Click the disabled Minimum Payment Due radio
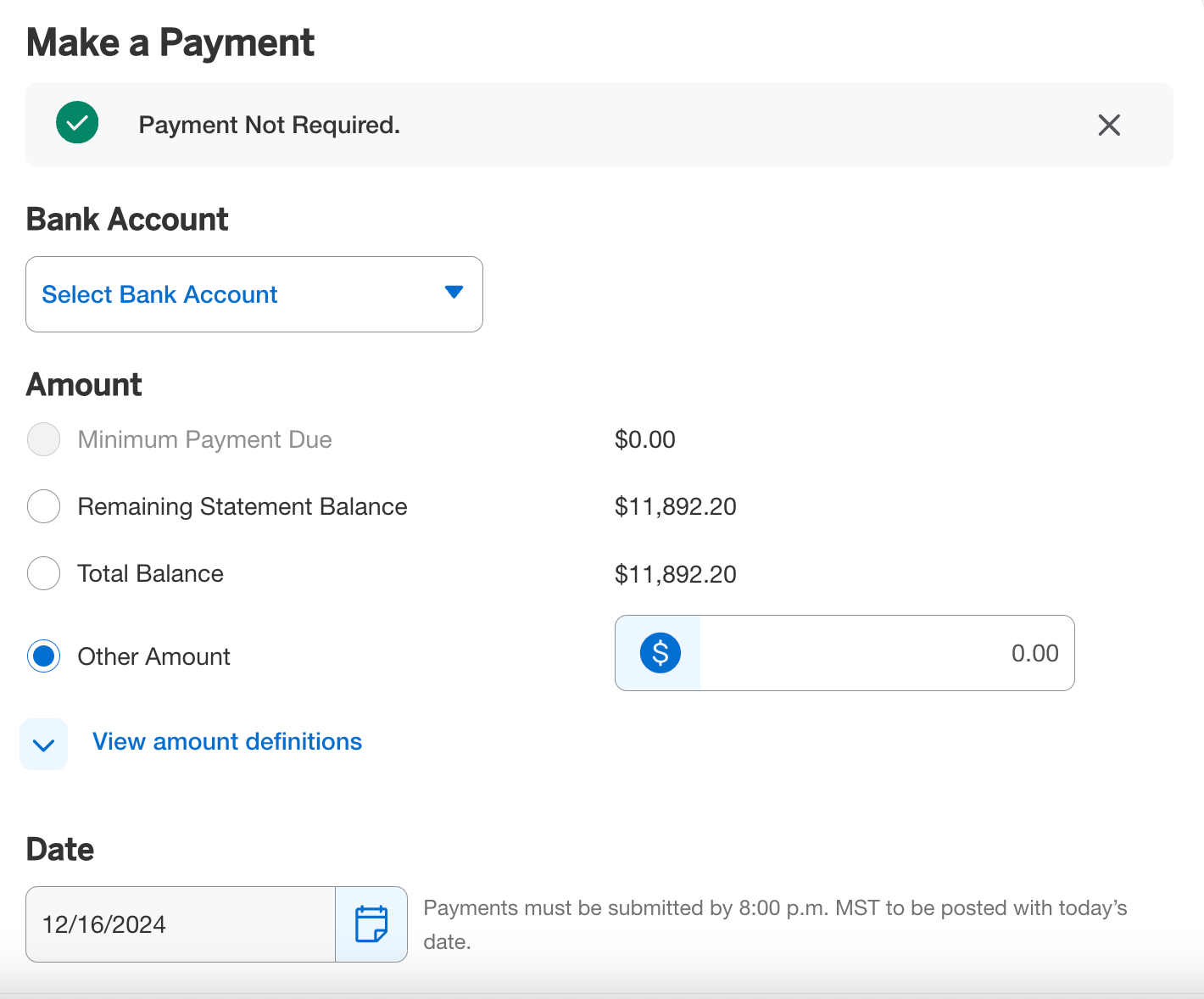Image resolution: width=1204 pixels, height=999 pixels. [x=43, y=439]
